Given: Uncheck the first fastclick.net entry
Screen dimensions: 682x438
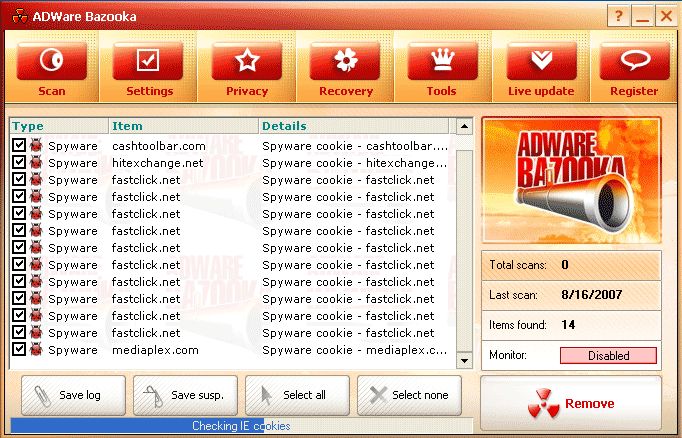Looking at the screenshot, I should coord(19,179).
